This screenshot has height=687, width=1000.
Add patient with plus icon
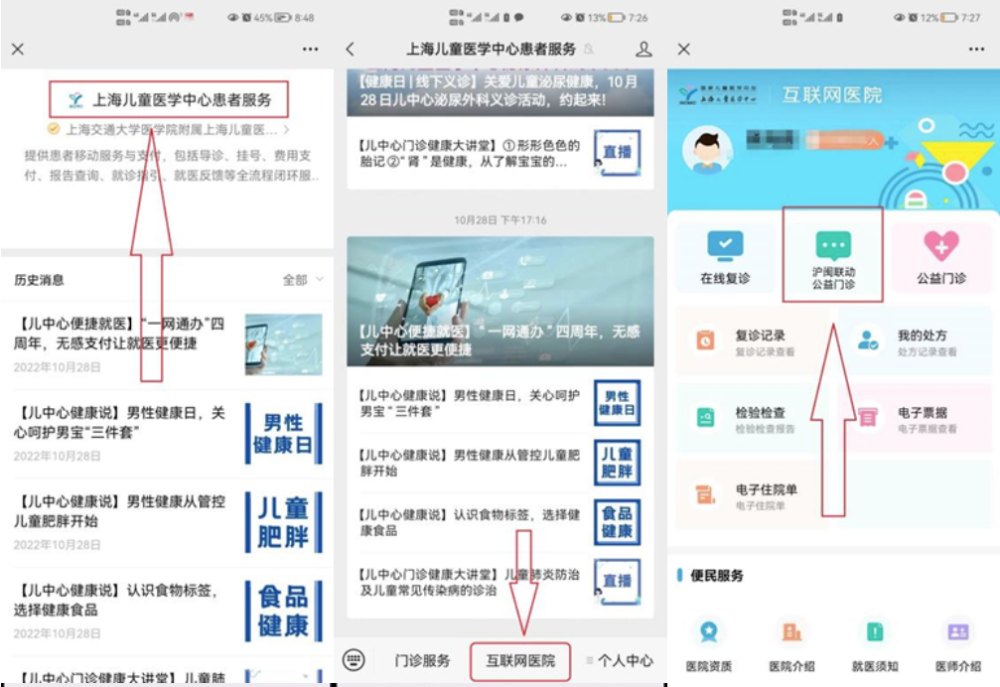point(891,142)
